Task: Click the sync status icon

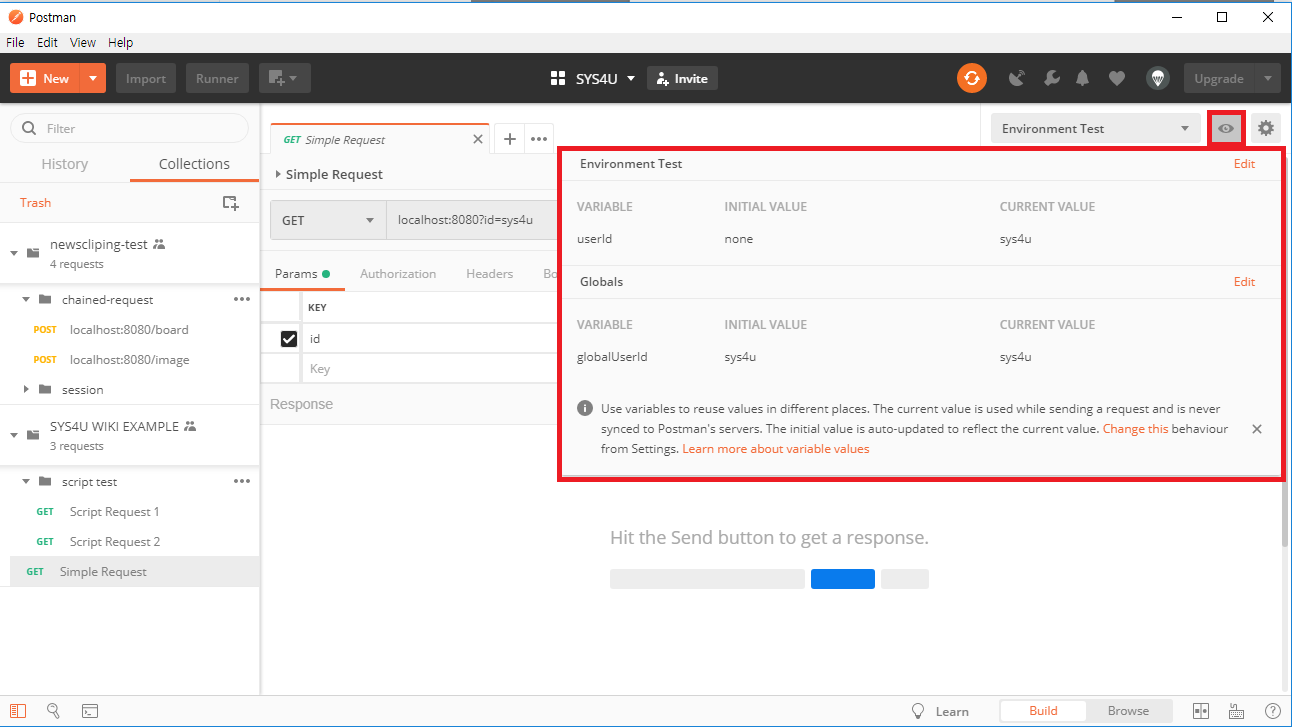Action: click(x=971, y=78)
